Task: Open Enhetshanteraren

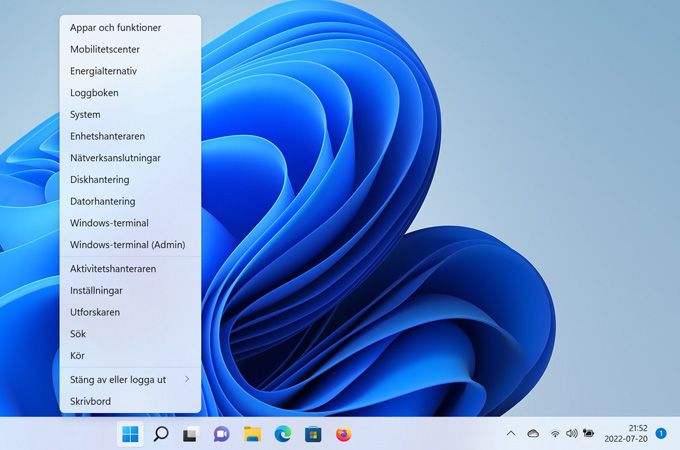Action: 131,136
